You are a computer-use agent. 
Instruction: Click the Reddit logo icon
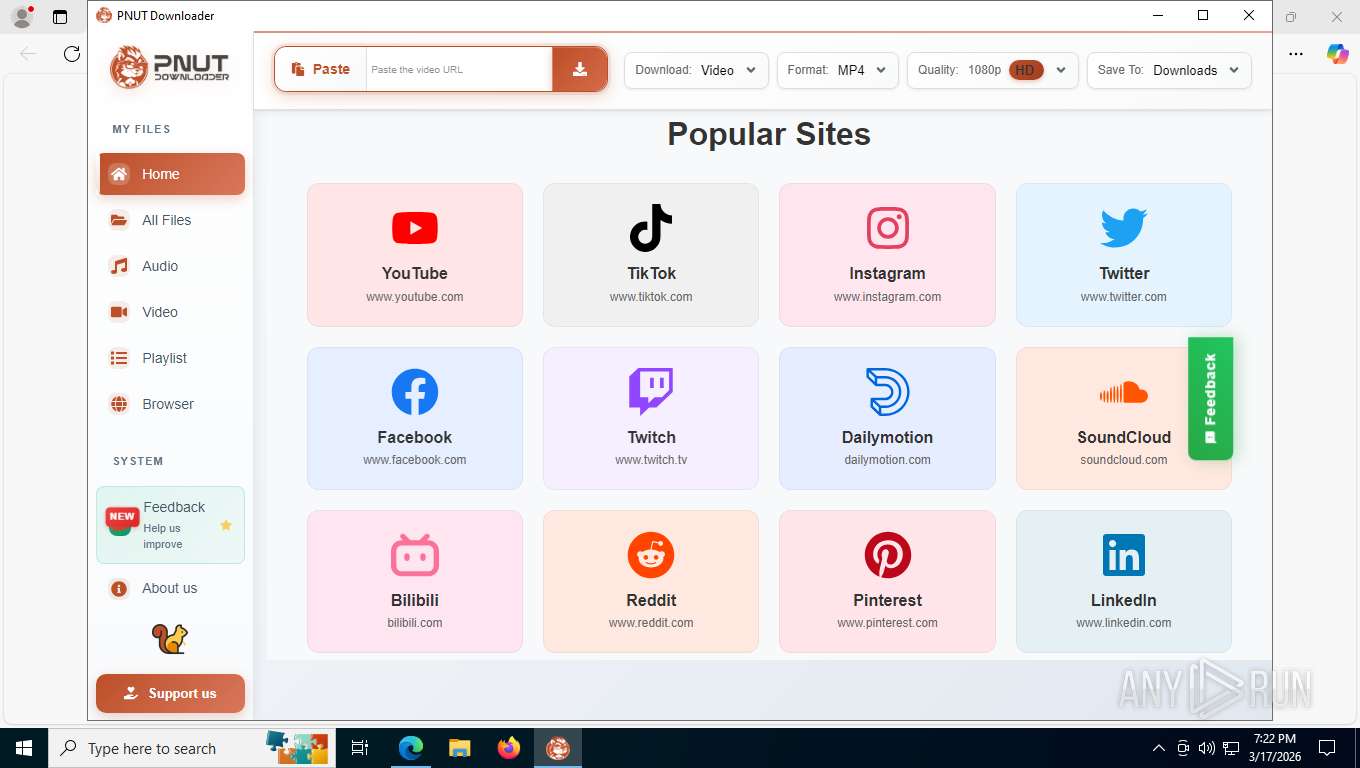(651, 555)
